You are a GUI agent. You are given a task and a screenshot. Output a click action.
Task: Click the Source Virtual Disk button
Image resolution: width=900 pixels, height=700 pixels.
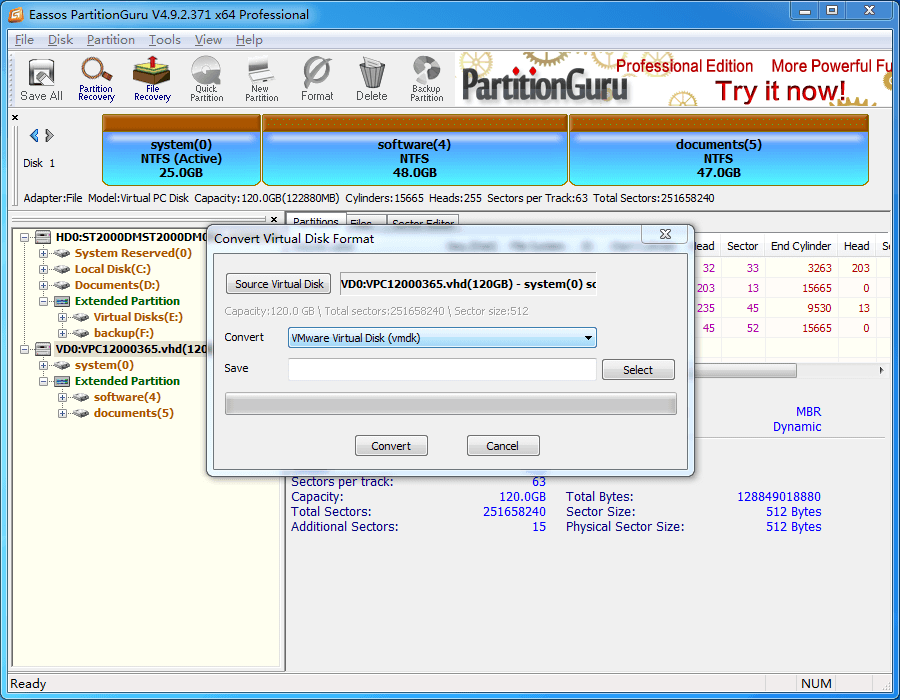tap(278, 284)
